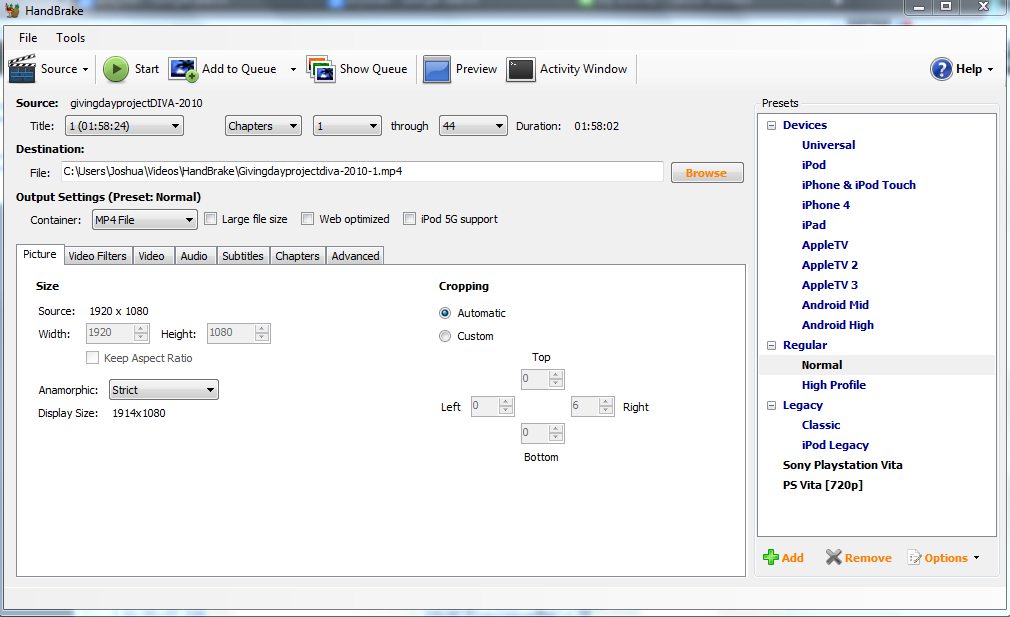Check Keep Aspect Ratio option

pos(93,357)
